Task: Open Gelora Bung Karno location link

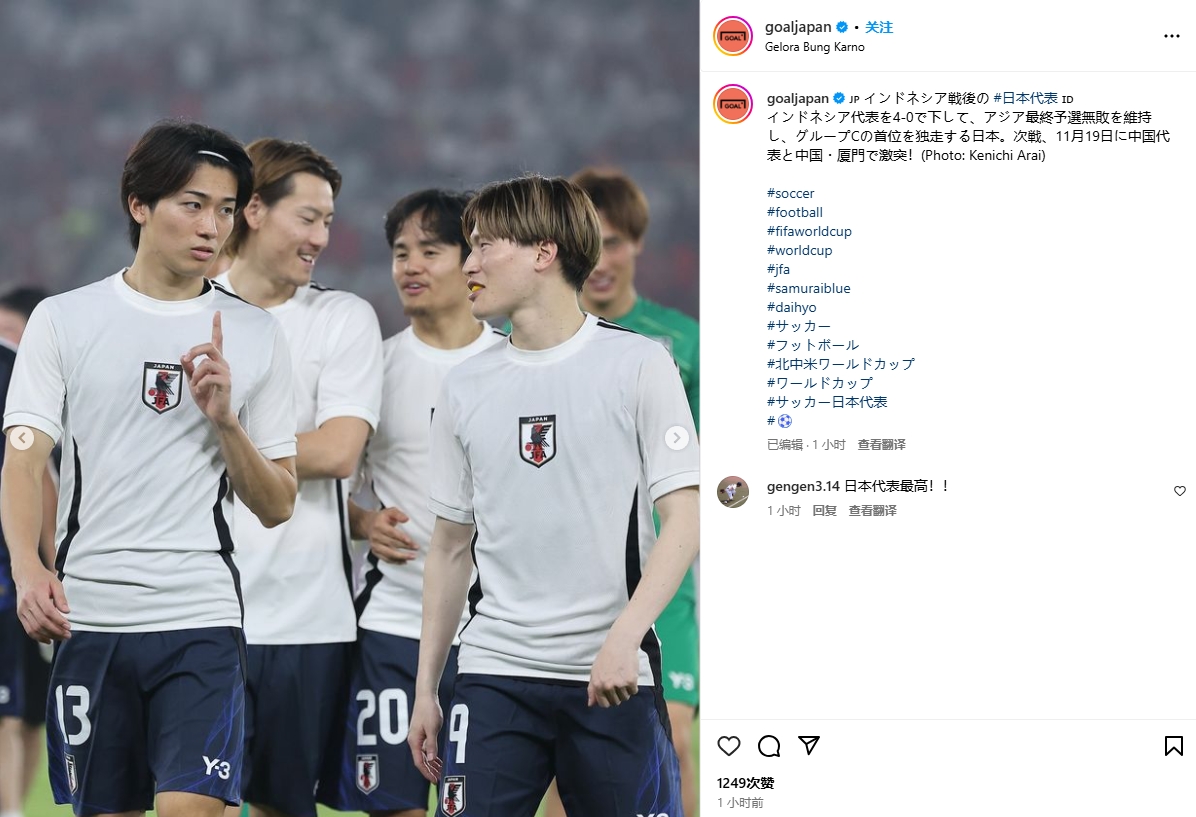Action: click(815, 47)
